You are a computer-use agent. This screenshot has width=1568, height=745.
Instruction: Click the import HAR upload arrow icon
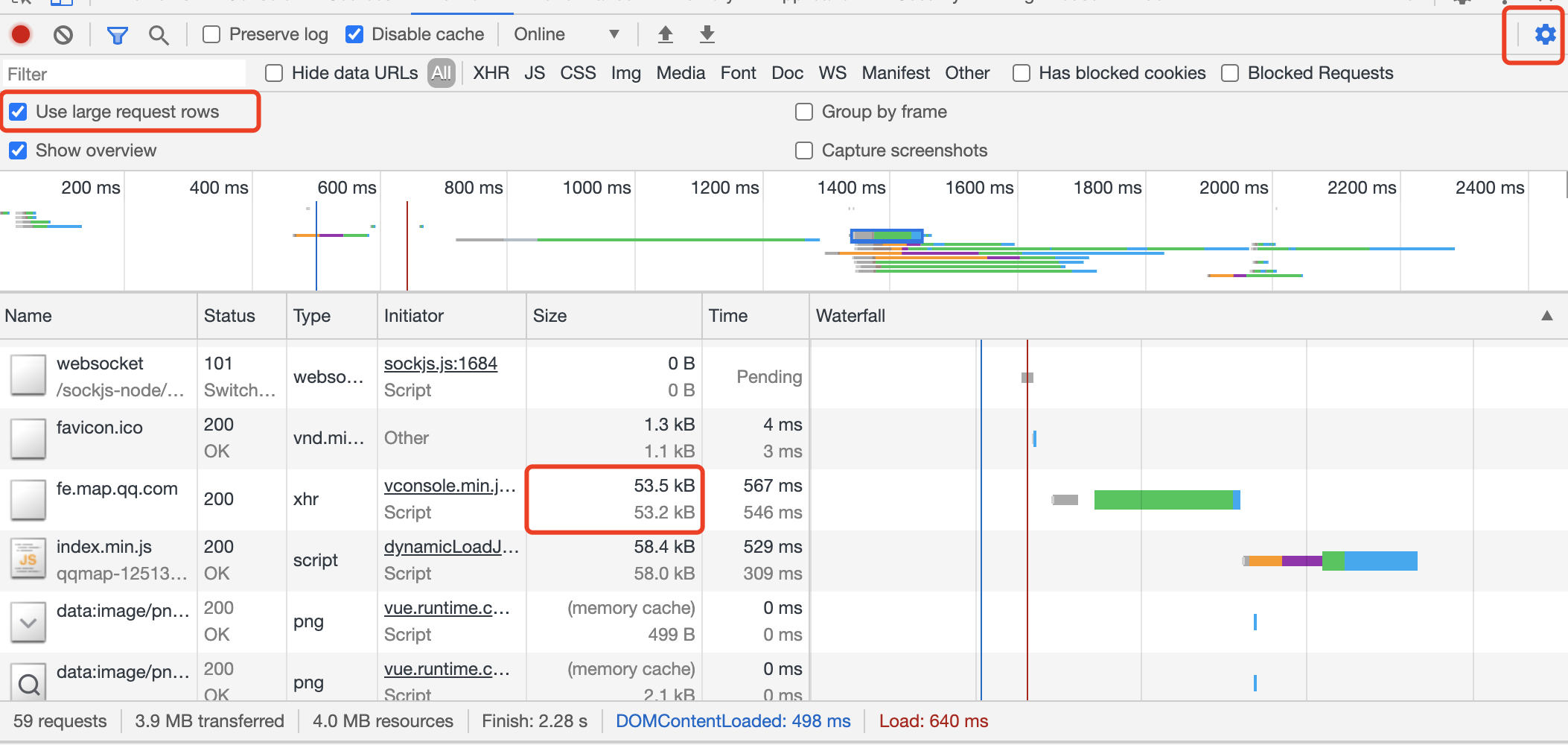666,34
